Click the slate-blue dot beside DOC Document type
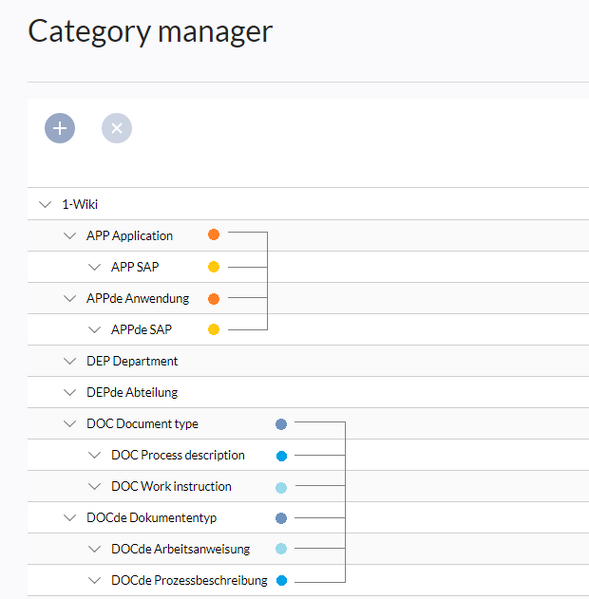 tap(281, 424)
